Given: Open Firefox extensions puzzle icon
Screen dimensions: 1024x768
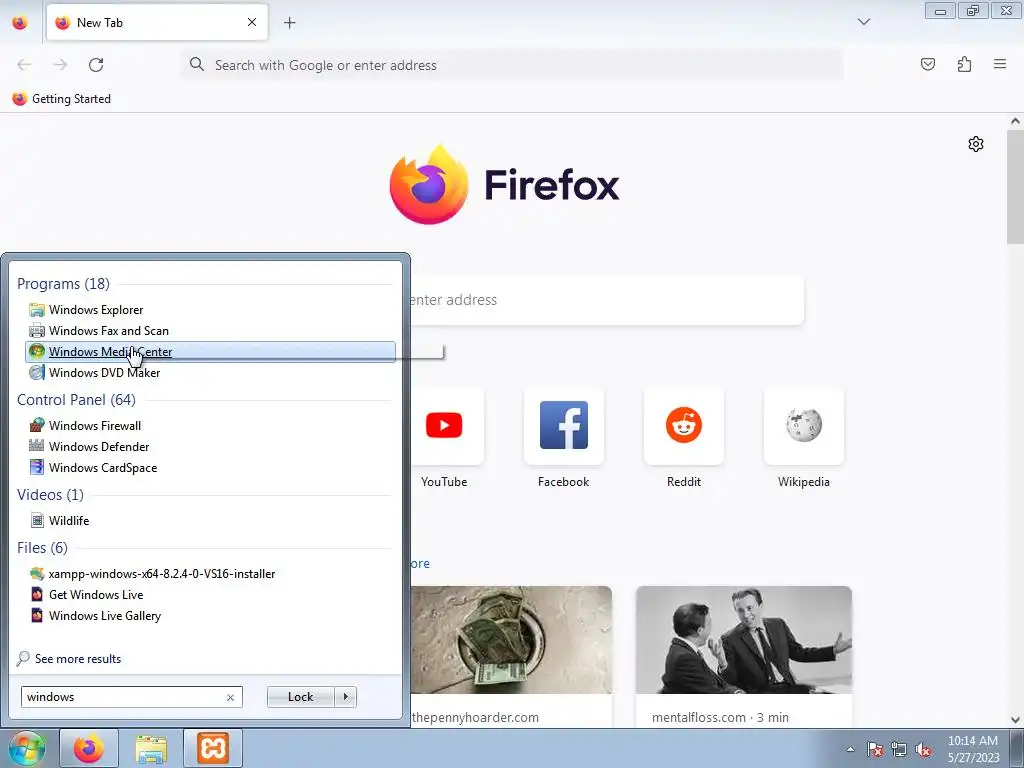Looking at the screenshot, I should [x=964, y=64].
